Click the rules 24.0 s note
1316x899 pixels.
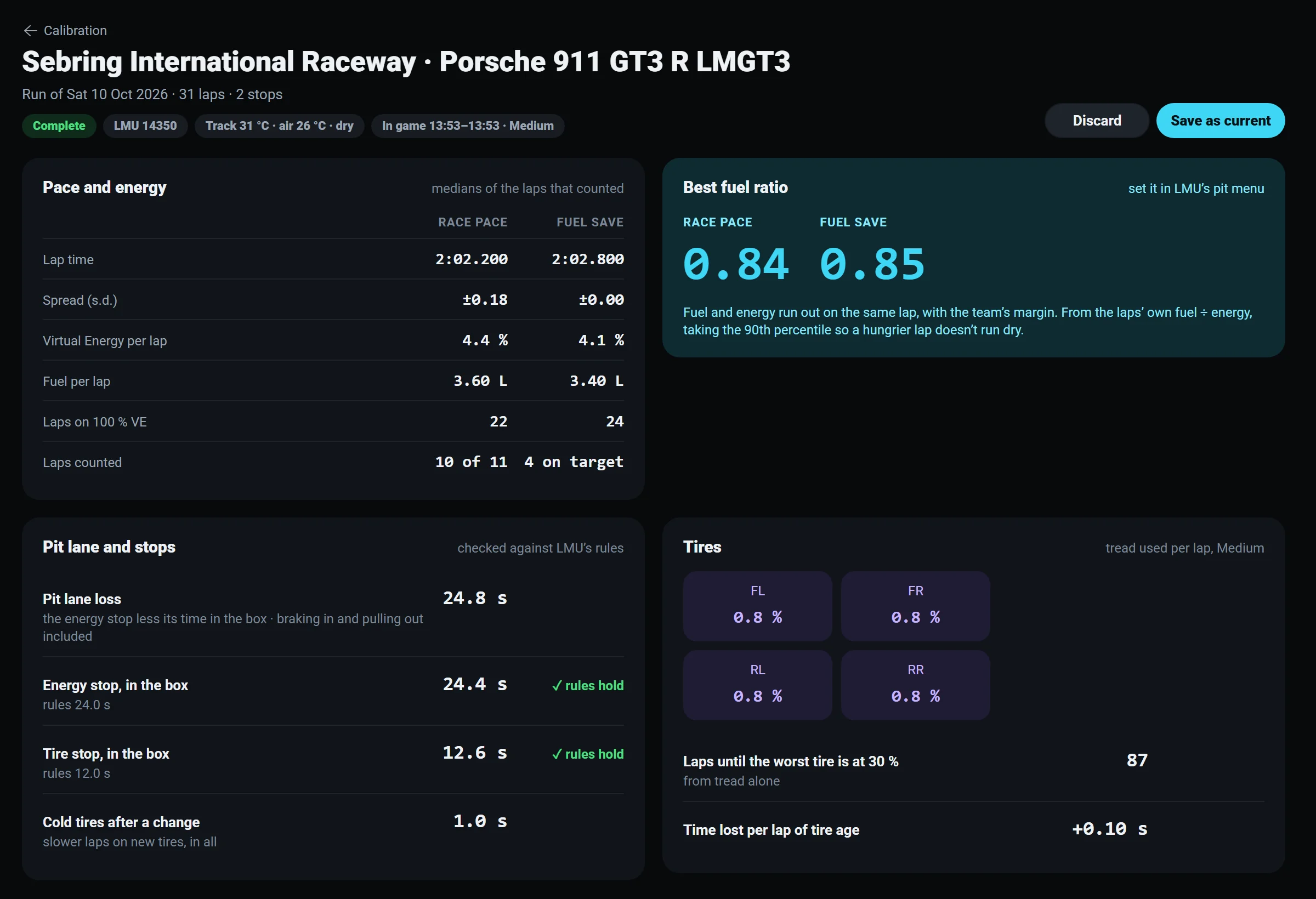(x=76, y=705)
